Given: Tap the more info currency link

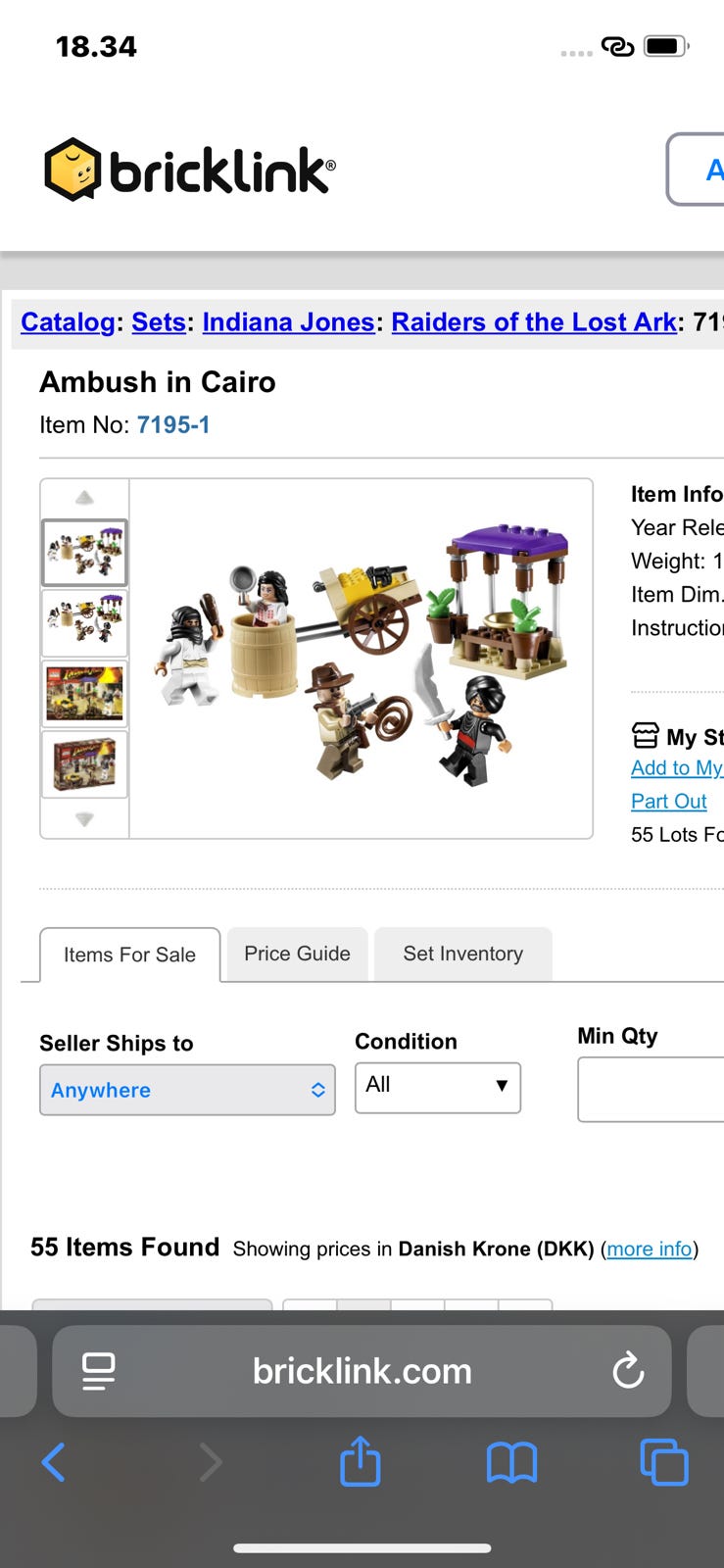Looking at the screenshot, I should [649, 1249].
